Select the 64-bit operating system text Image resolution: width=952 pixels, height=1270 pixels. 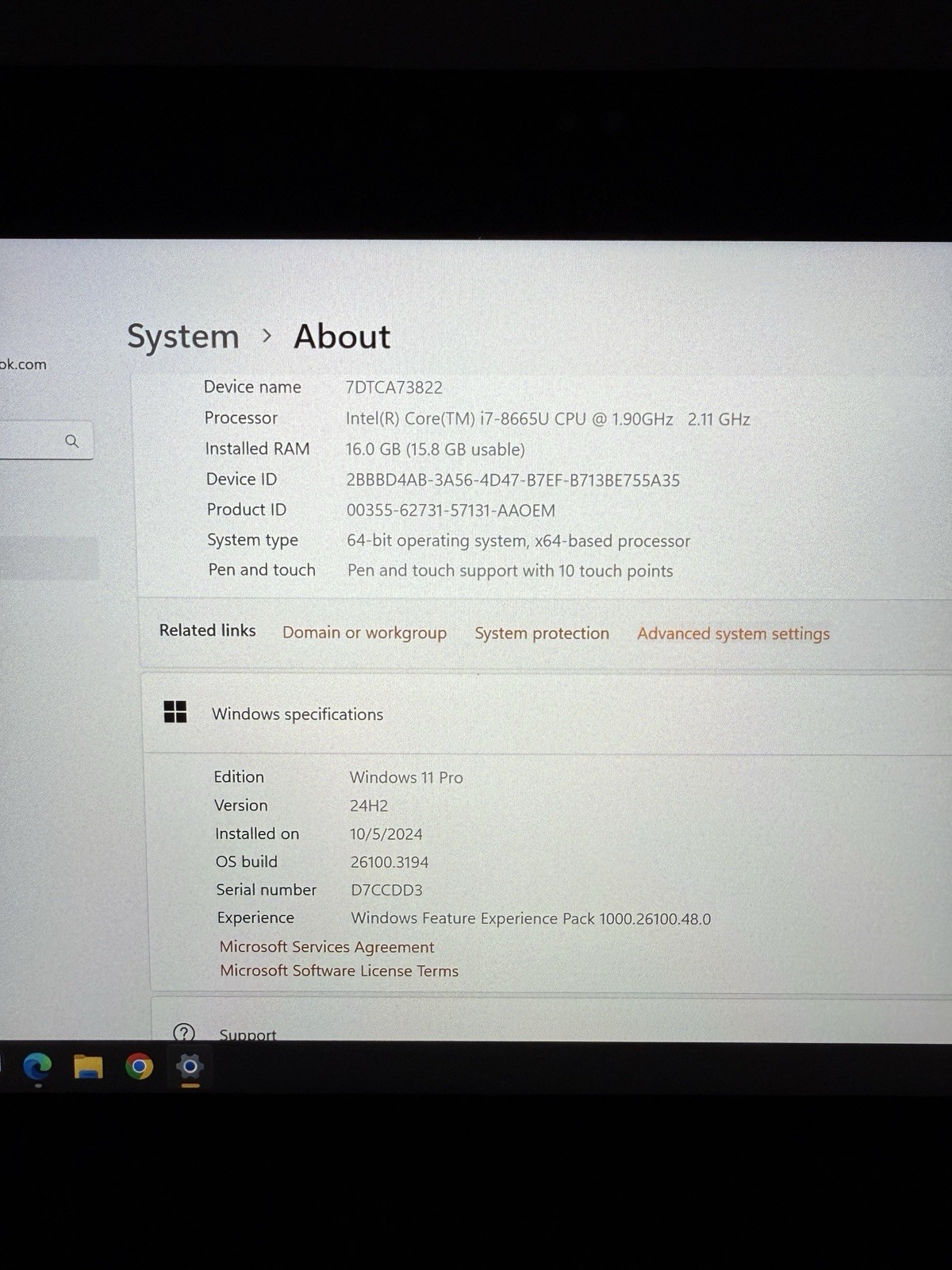point(518,541)
